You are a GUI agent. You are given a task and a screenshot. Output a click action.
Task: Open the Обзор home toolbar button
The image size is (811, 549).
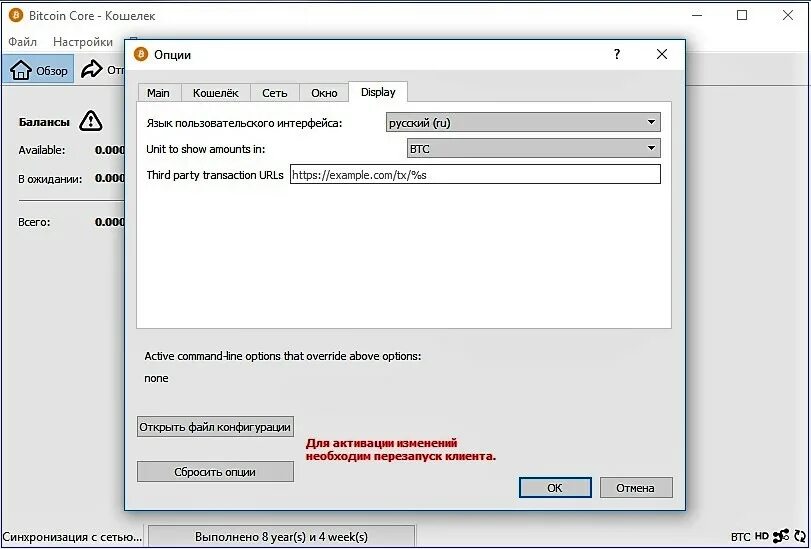tap(38, 69)
